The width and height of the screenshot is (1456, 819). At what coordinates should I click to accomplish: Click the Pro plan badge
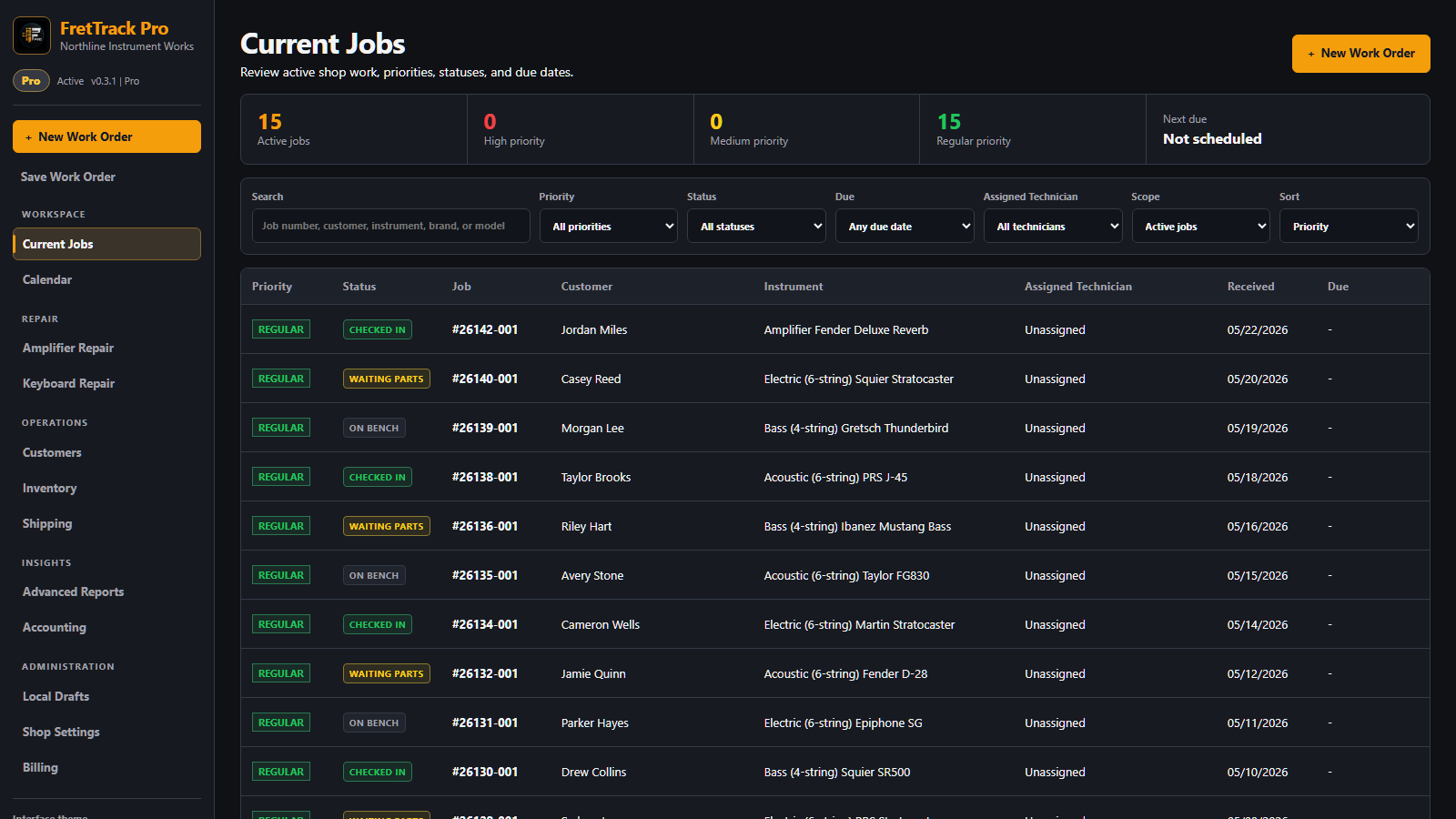[x=31, y=81]
